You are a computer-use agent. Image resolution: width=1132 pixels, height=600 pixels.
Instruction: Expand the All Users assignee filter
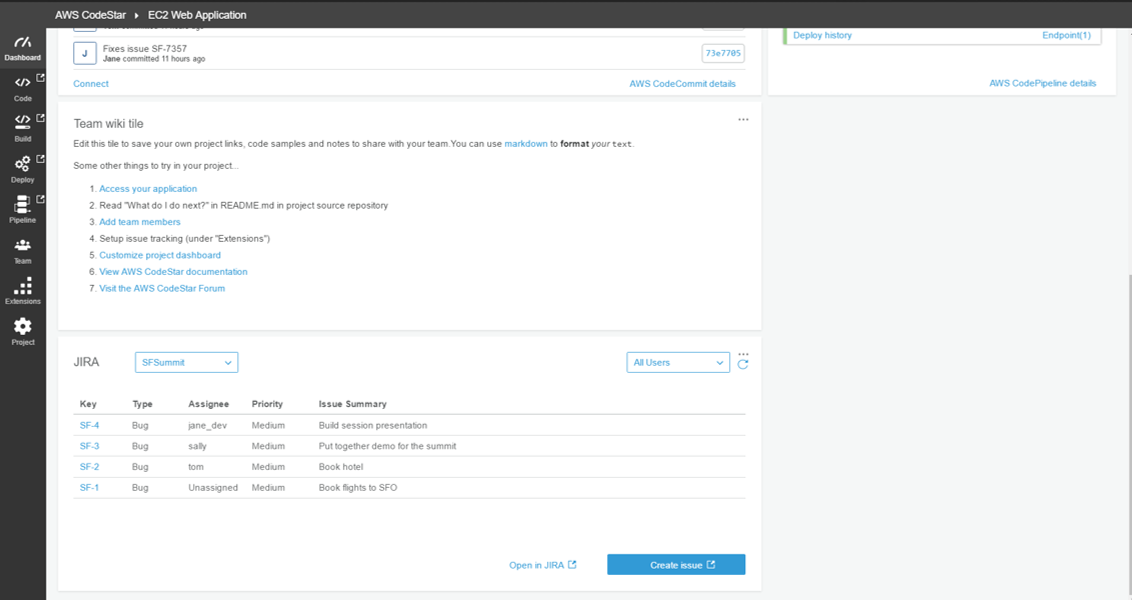(678, 362)
